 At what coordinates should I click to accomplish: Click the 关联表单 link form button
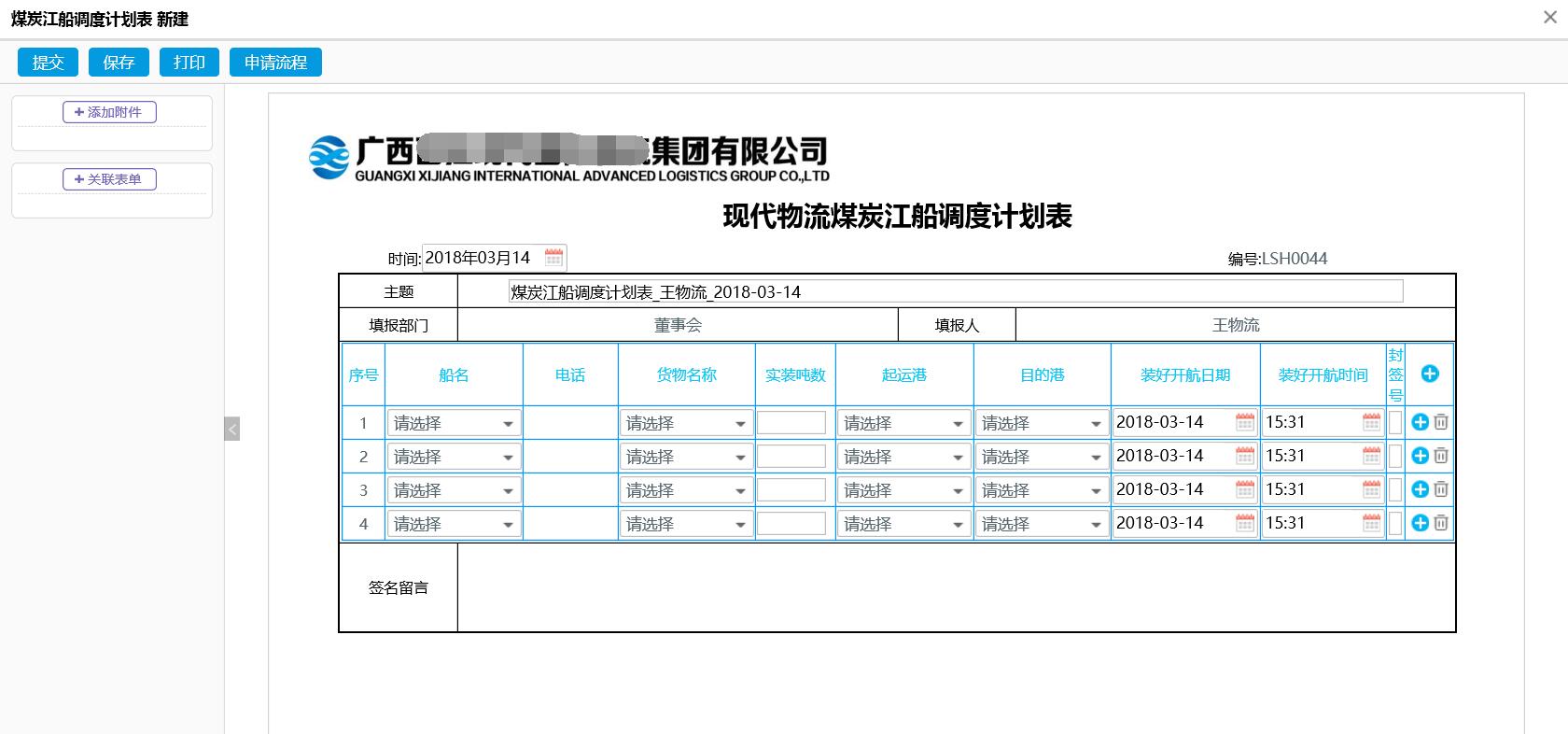click(x=109, y=179)
